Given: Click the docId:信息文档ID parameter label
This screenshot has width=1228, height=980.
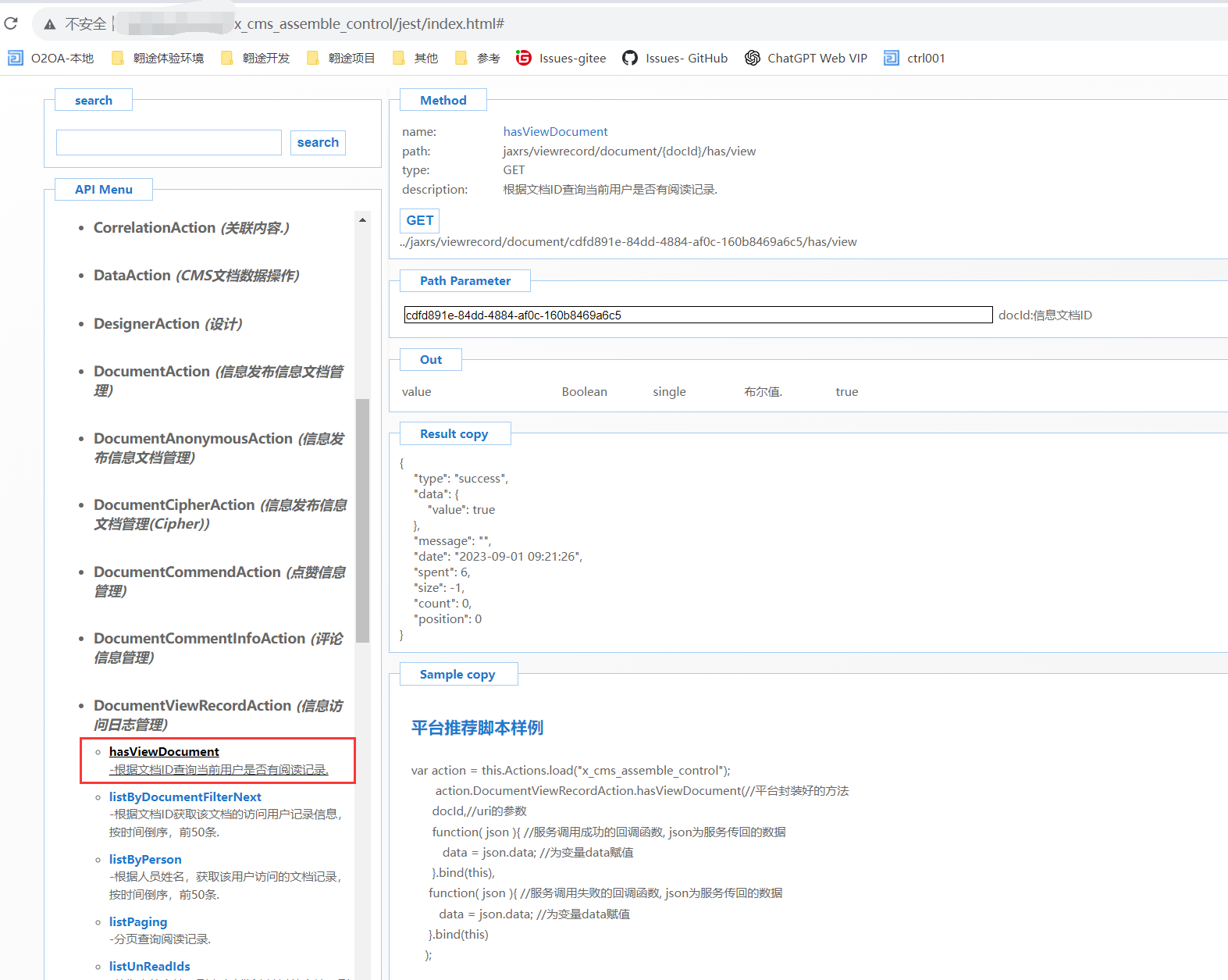Looking at the screenshot, I should pyautogui.click(x=1045, y=315).
